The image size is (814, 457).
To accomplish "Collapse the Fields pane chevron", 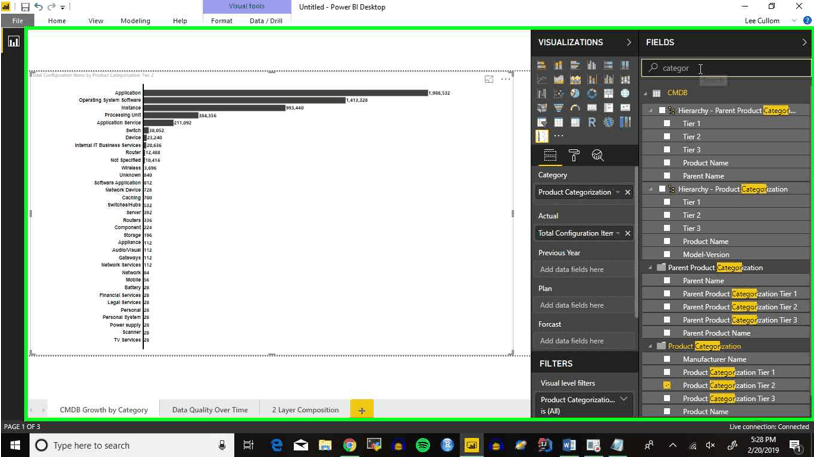I will tap(804, 42).
